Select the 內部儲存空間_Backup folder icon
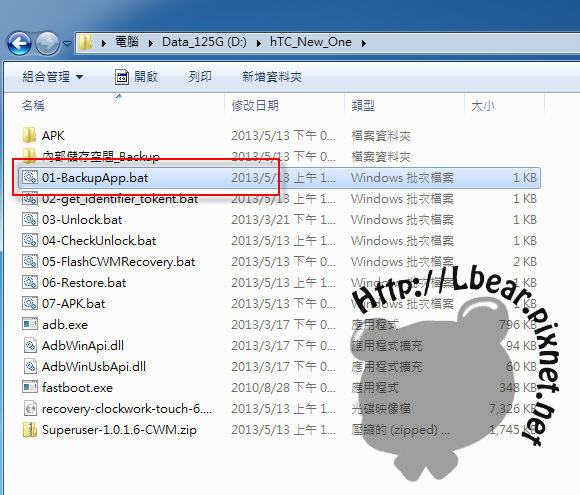Viewport: 580px width, 495px height. 30,155
